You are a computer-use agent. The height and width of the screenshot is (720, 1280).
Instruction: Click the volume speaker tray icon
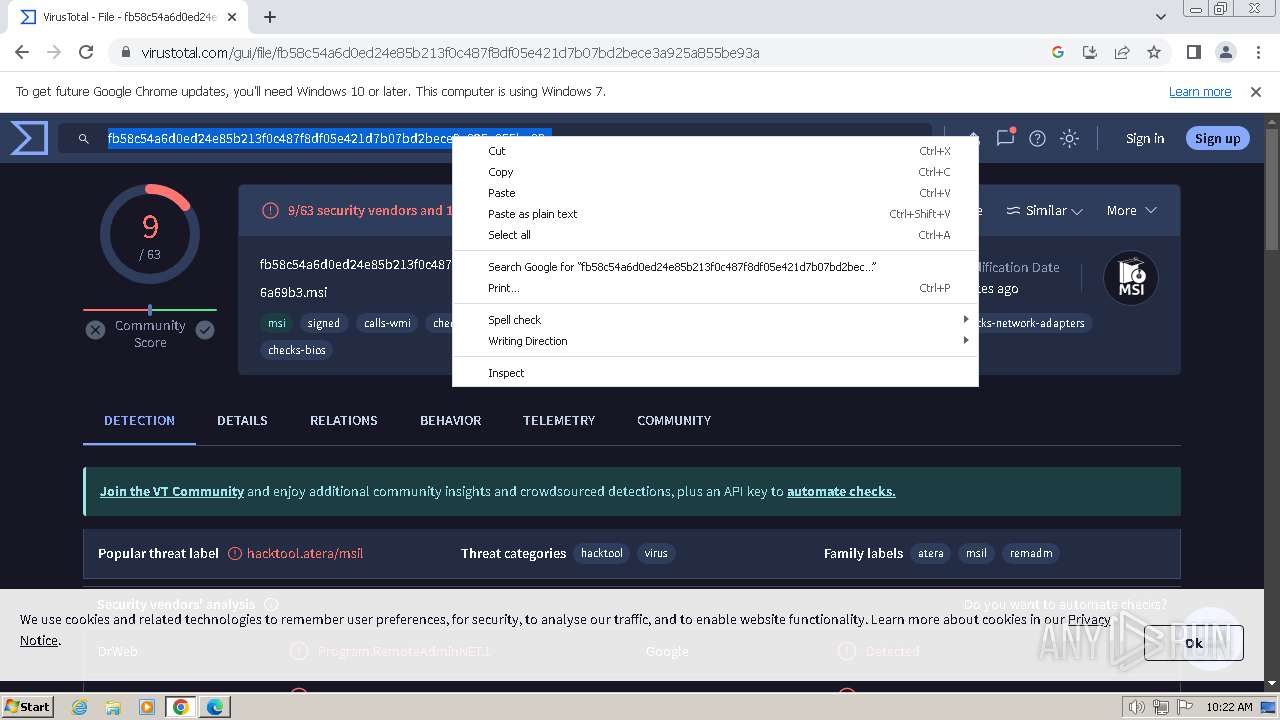point(1137,707)
